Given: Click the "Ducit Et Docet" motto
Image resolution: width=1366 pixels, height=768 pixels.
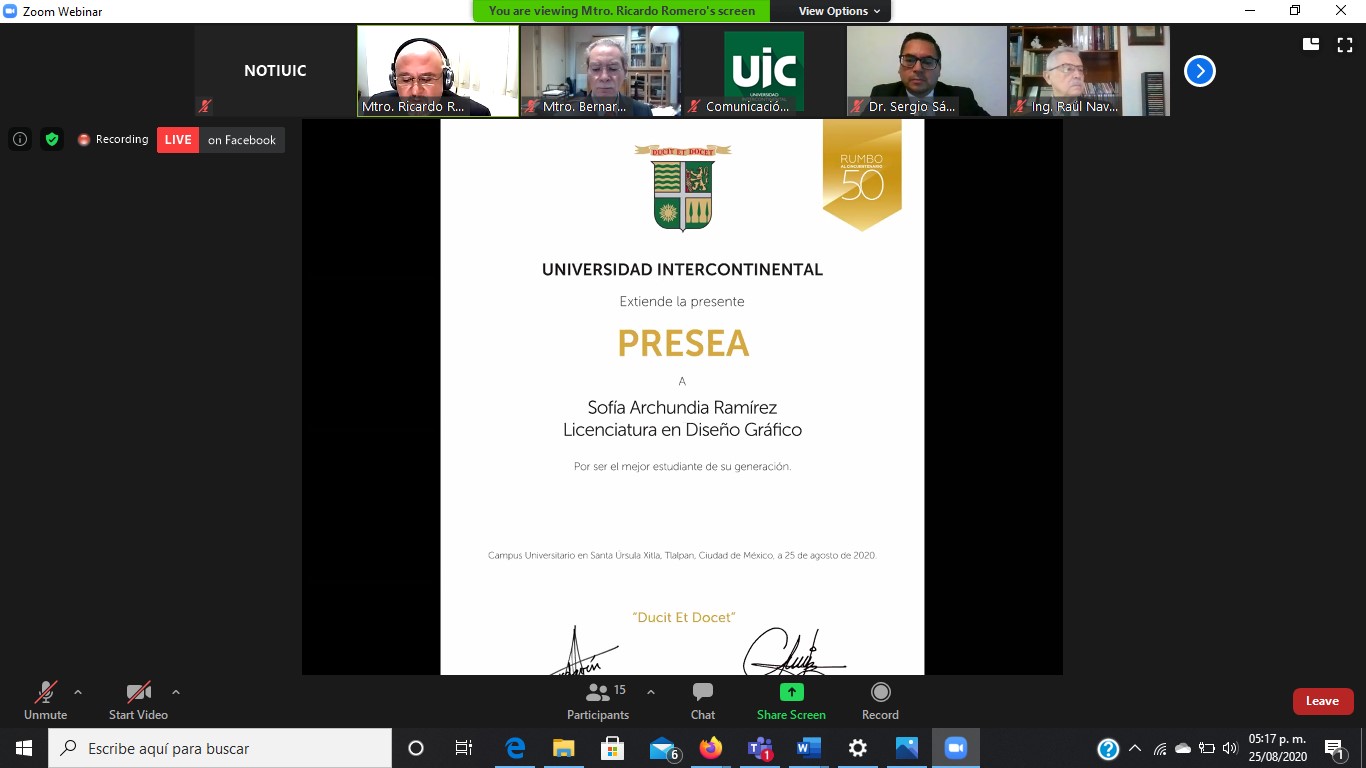Looking at the screenshot, I should (683, 617).
